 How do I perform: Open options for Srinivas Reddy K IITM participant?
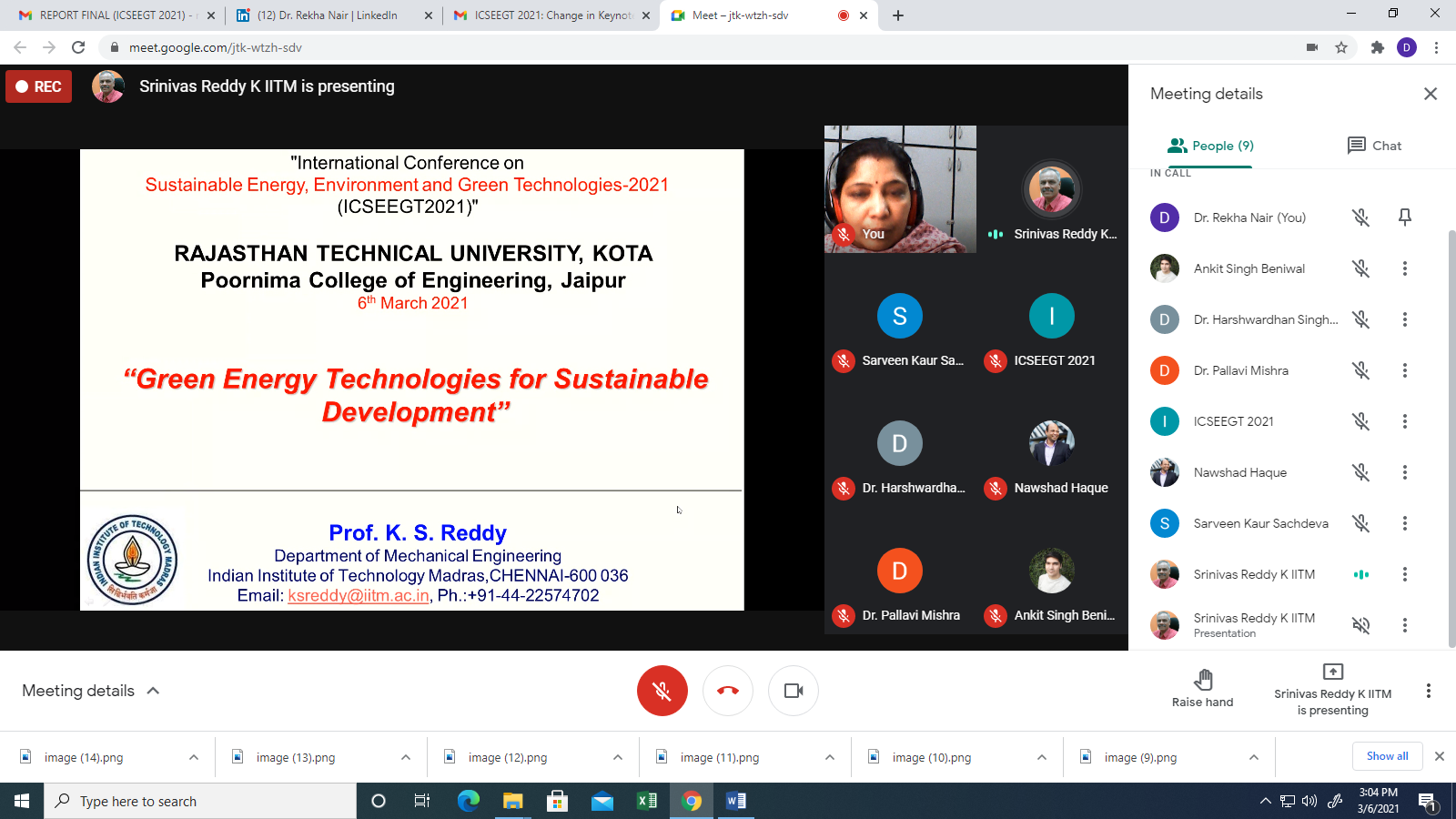(1404, 574)
